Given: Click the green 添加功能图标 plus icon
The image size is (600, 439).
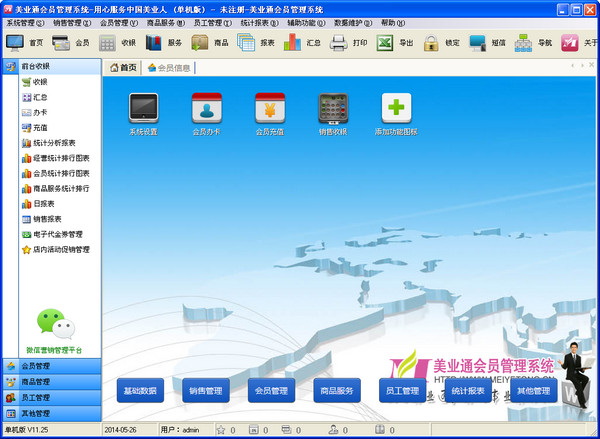Looking at the screenshot, I should click(x=396, y=108).
